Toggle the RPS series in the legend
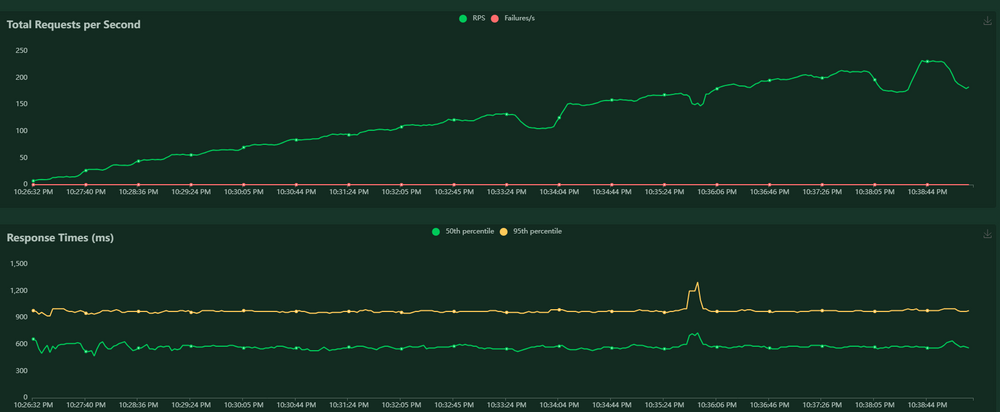Screen dimensions: 1000x412 (472, 18)
